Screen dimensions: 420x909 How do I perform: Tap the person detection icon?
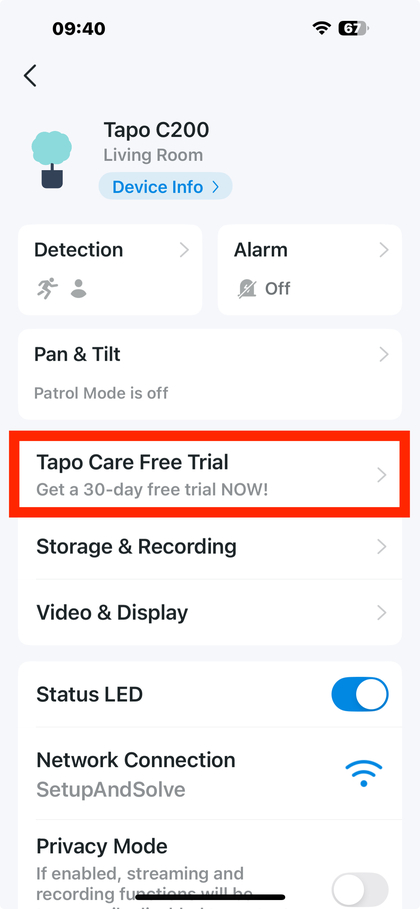click(x=78, y=288)
